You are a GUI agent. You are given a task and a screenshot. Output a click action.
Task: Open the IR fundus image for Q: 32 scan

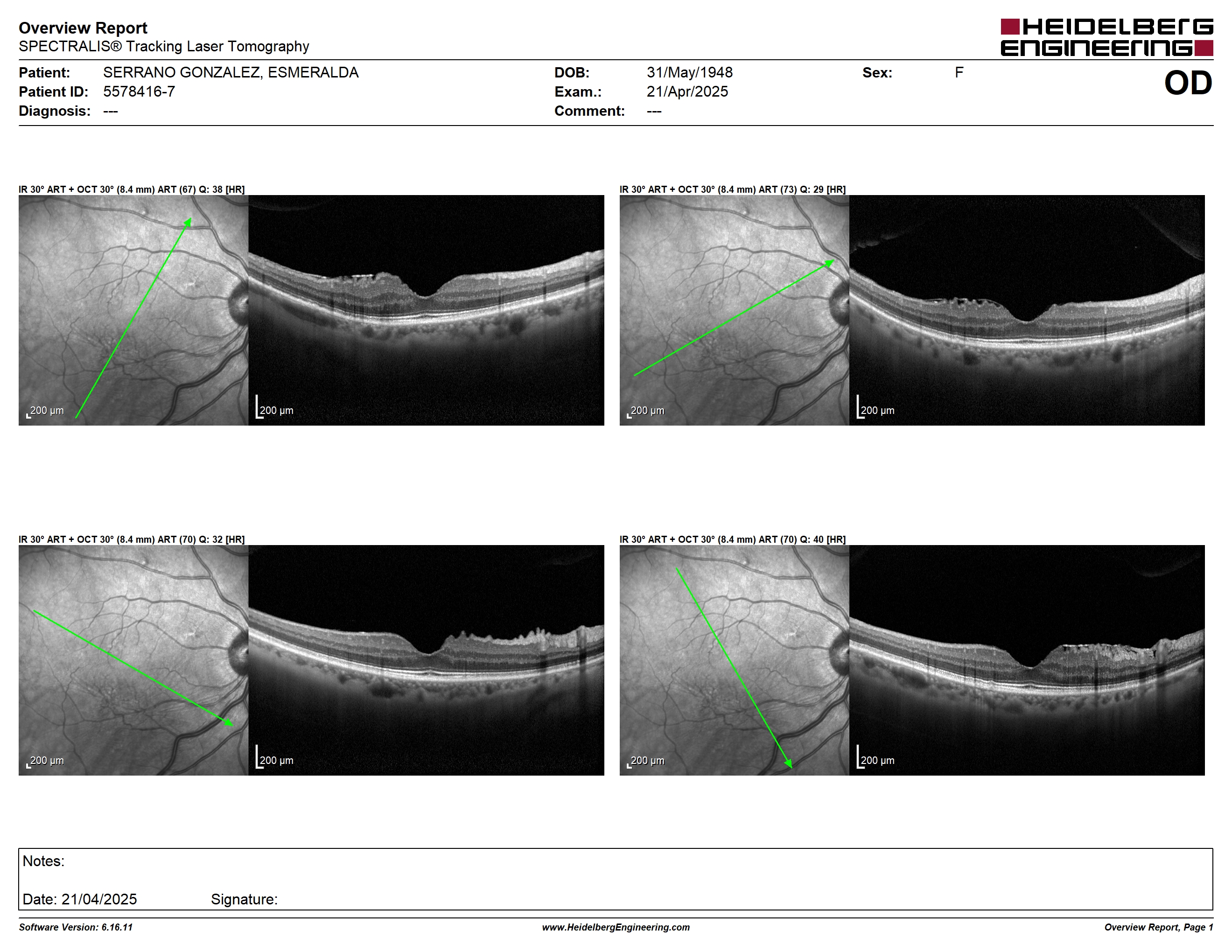coord(133,660)
